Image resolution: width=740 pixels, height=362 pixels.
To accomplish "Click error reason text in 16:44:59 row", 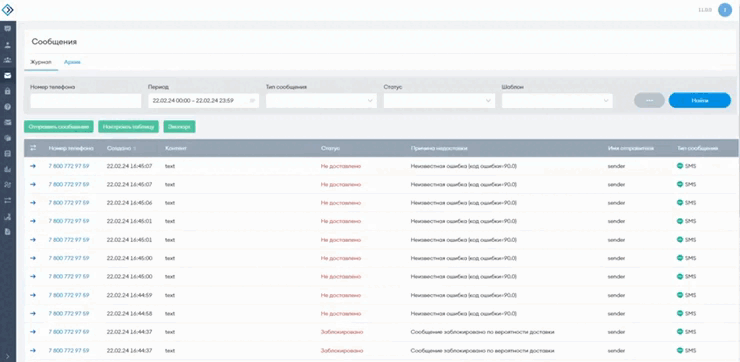I will click(463, 295).
